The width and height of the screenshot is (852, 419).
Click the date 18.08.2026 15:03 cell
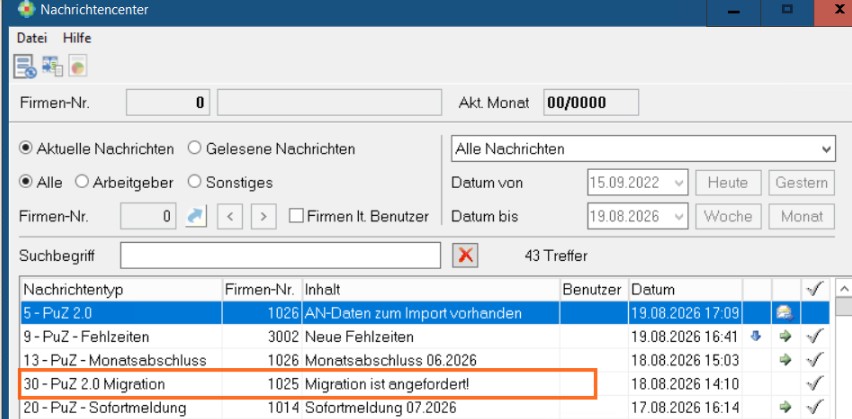pyautogui.click(x=685, y=360)
